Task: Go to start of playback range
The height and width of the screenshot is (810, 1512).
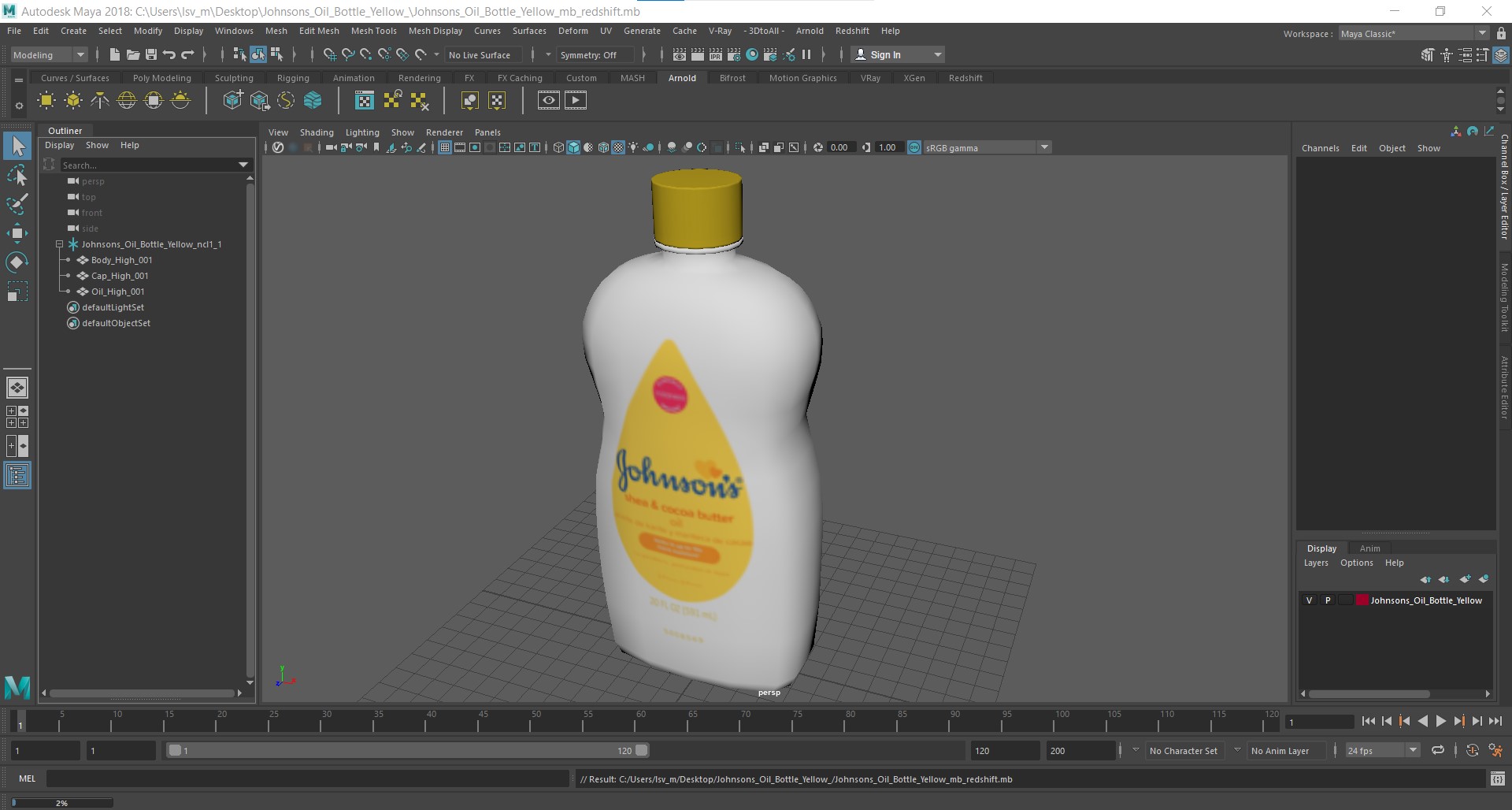Action: tap(1368, 721)
